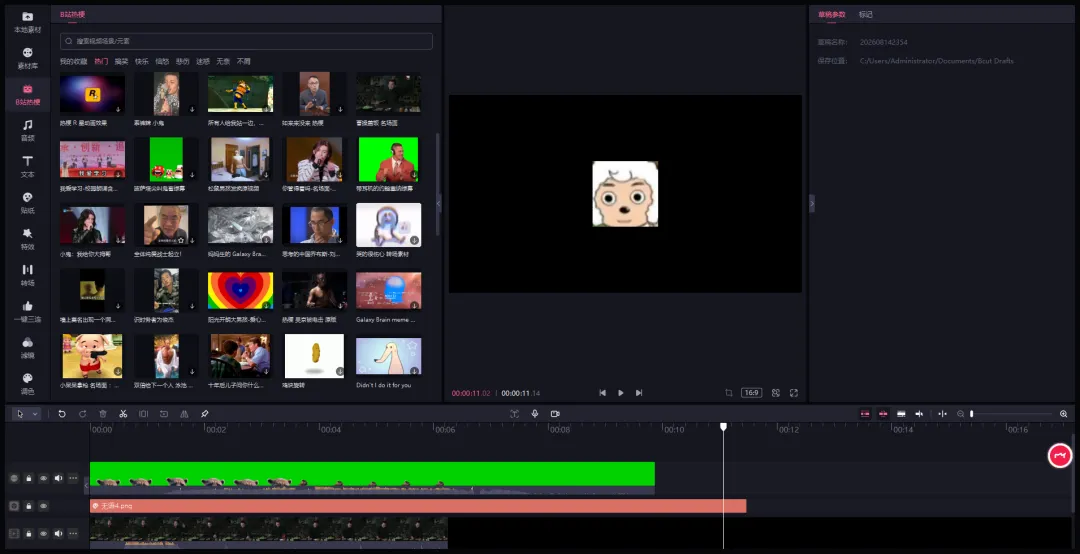The height and width of the screenshot is (554, 1080).
Task: Download the Didn't I do it for you clip
Action: (414, 371)
